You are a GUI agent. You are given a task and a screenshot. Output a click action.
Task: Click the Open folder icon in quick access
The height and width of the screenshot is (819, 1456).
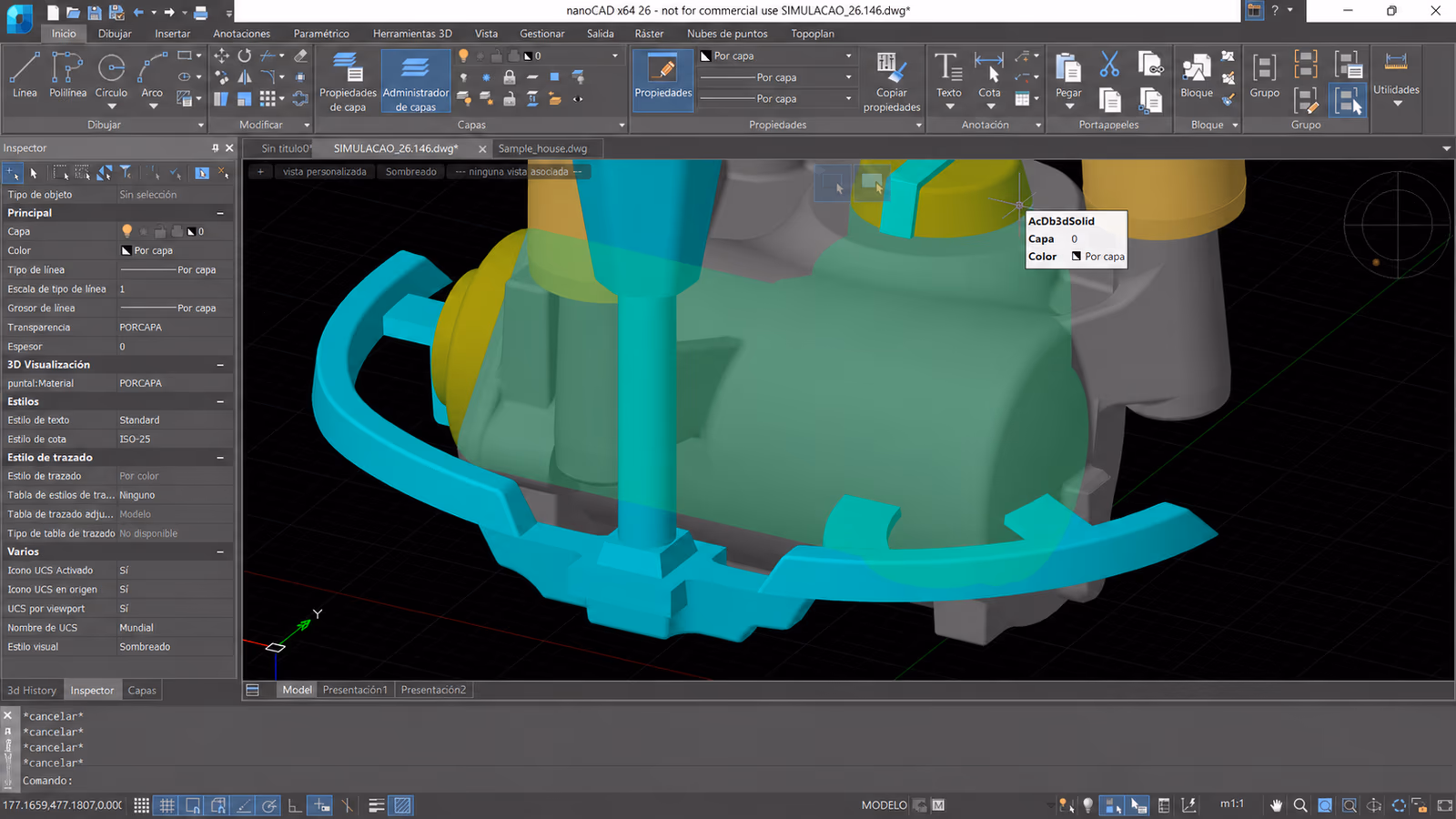click(73, 13)
